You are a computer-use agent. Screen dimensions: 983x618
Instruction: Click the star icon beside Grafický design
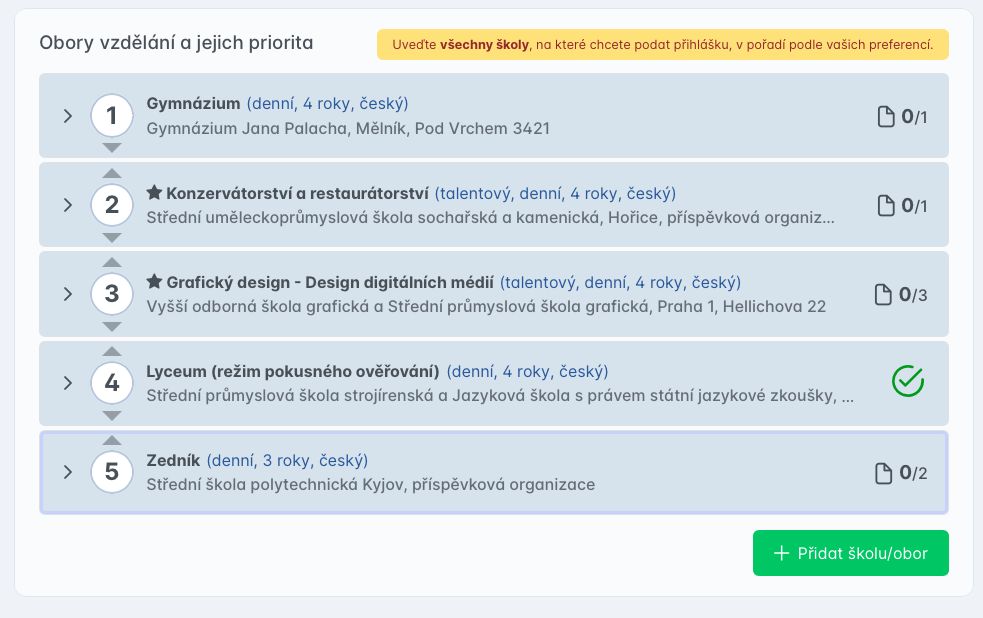click(154, 282)
